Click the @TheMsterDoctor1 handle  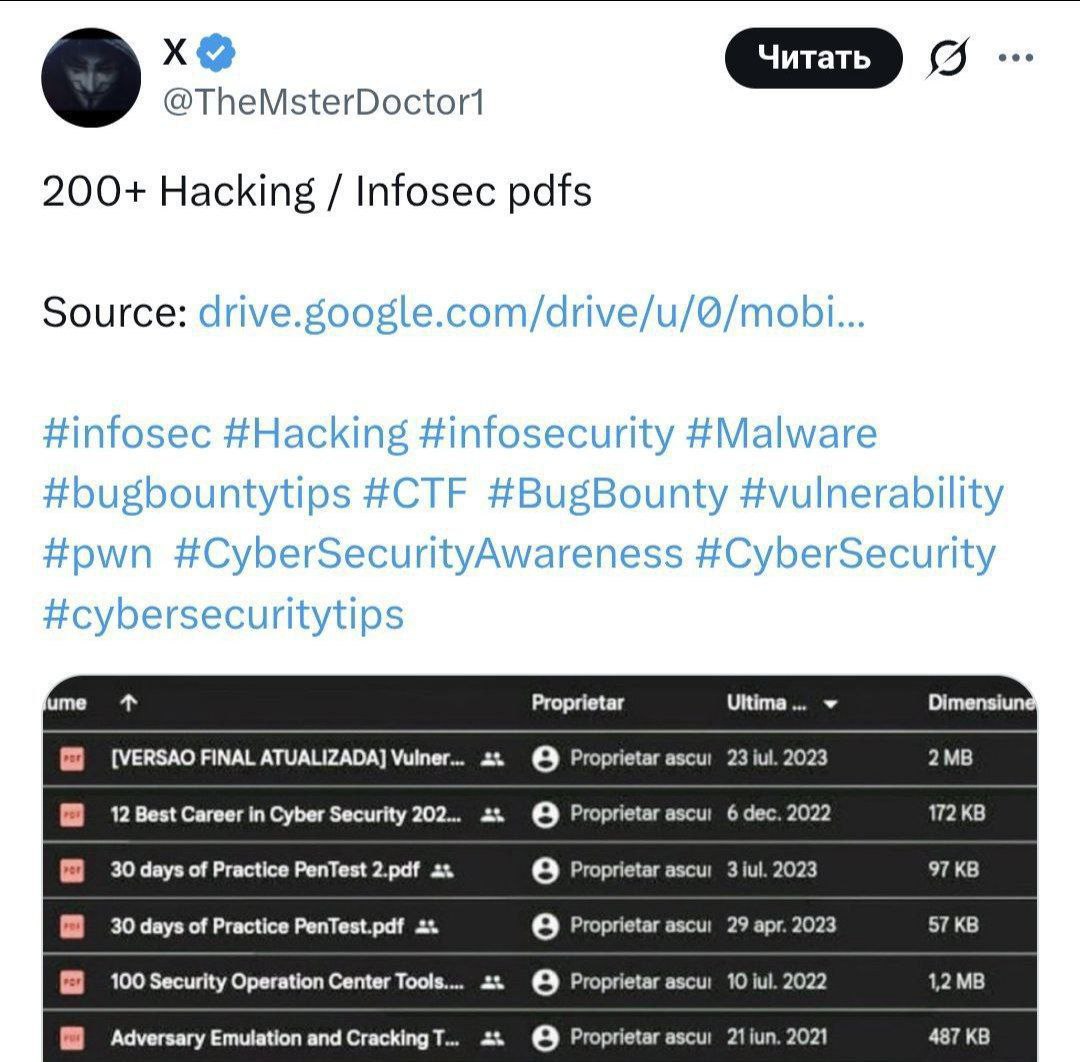(323, 102)
